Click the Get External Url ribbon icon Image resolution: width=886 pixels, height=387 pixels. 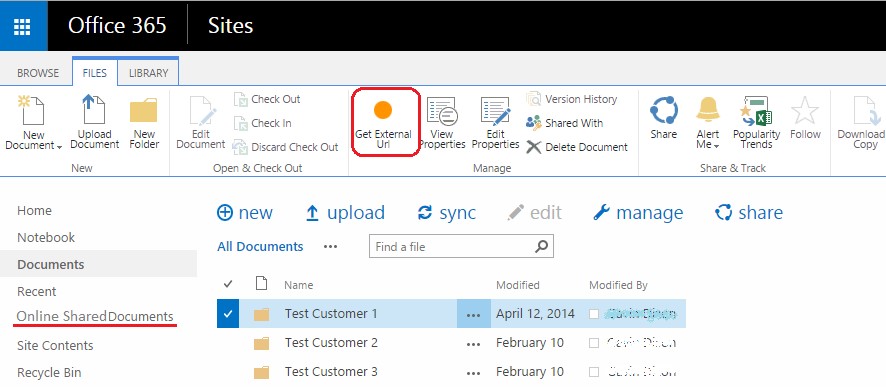click(383, 110)
